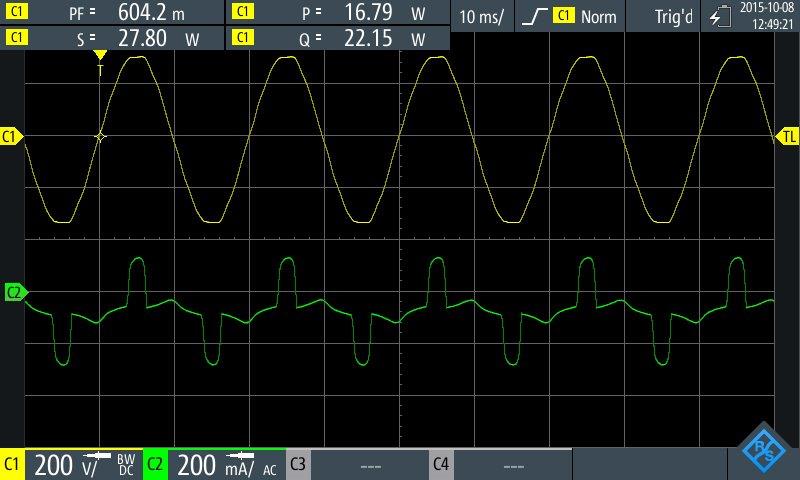This screenshot has height=480, width=800.
Task: Click the trigger point crosshair on waveform
Action: coord(99,136)
